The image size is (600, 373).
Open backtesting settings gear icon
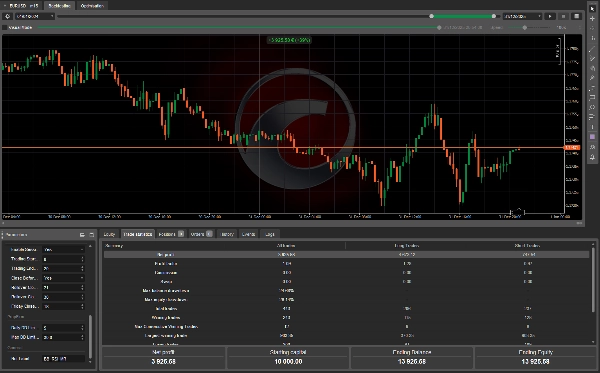coord(7,16)
